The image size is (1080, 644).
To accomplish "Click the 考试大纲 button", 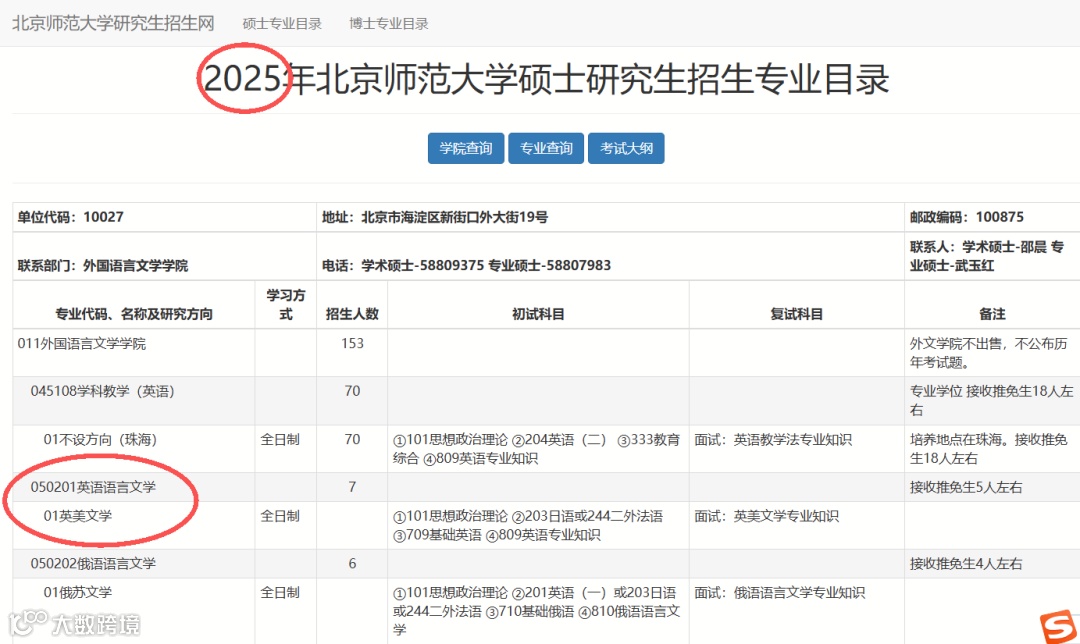I will coord(626,148).
